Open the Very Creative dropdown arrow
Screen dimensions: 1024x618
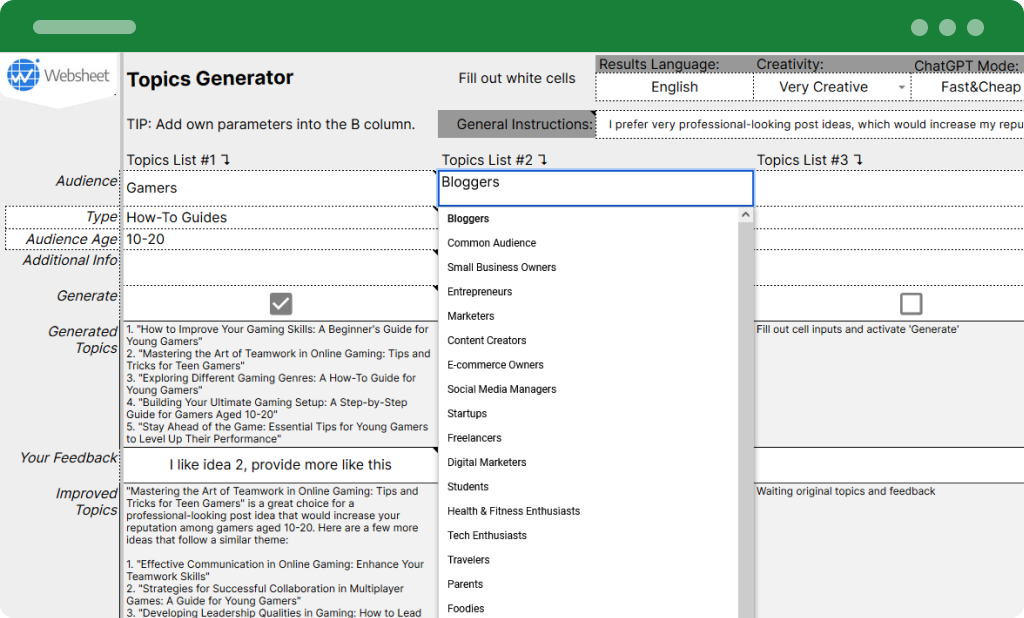coord(901,88)
